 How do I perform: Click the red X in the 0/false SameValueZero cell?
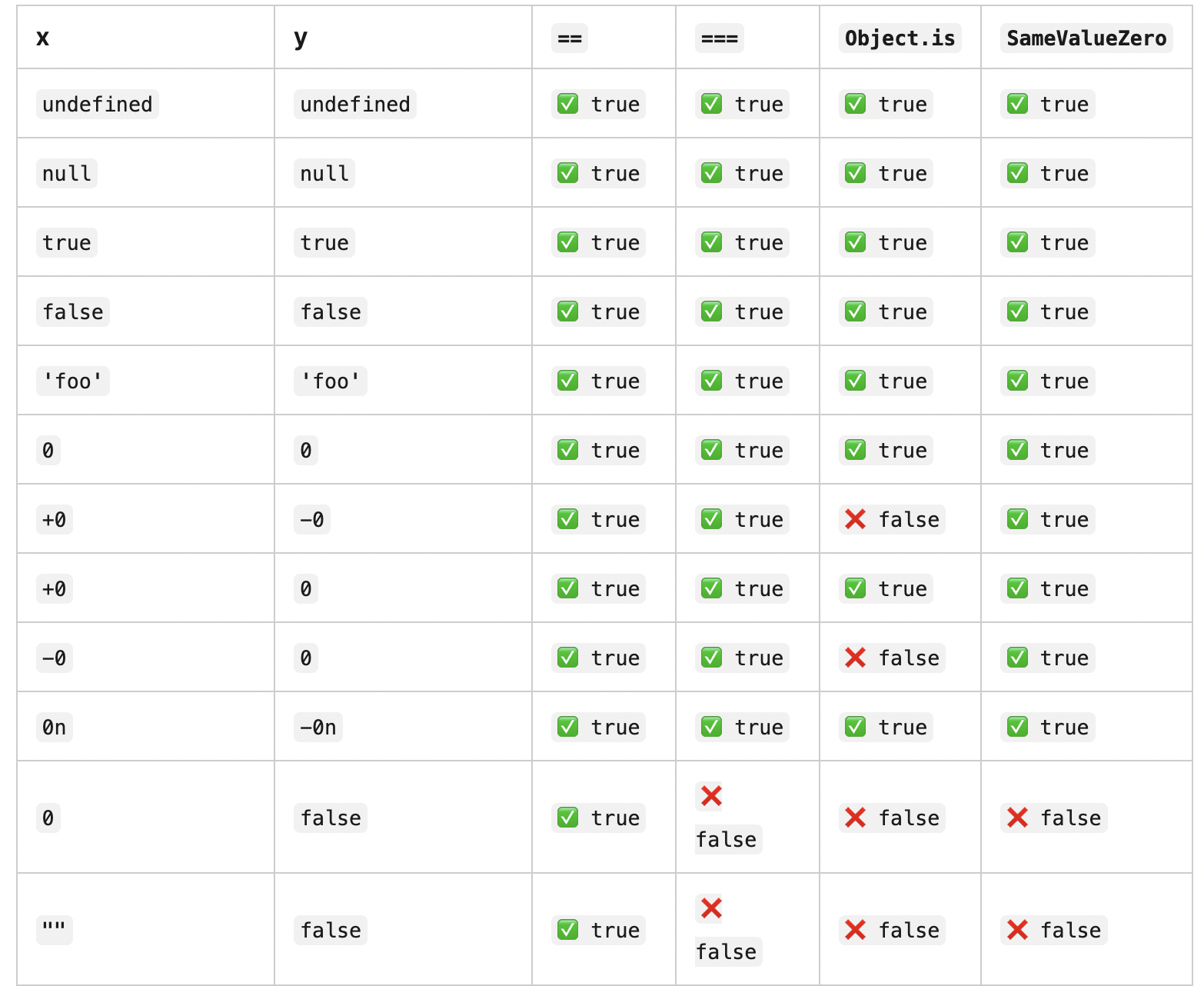tap(1017, 818)
